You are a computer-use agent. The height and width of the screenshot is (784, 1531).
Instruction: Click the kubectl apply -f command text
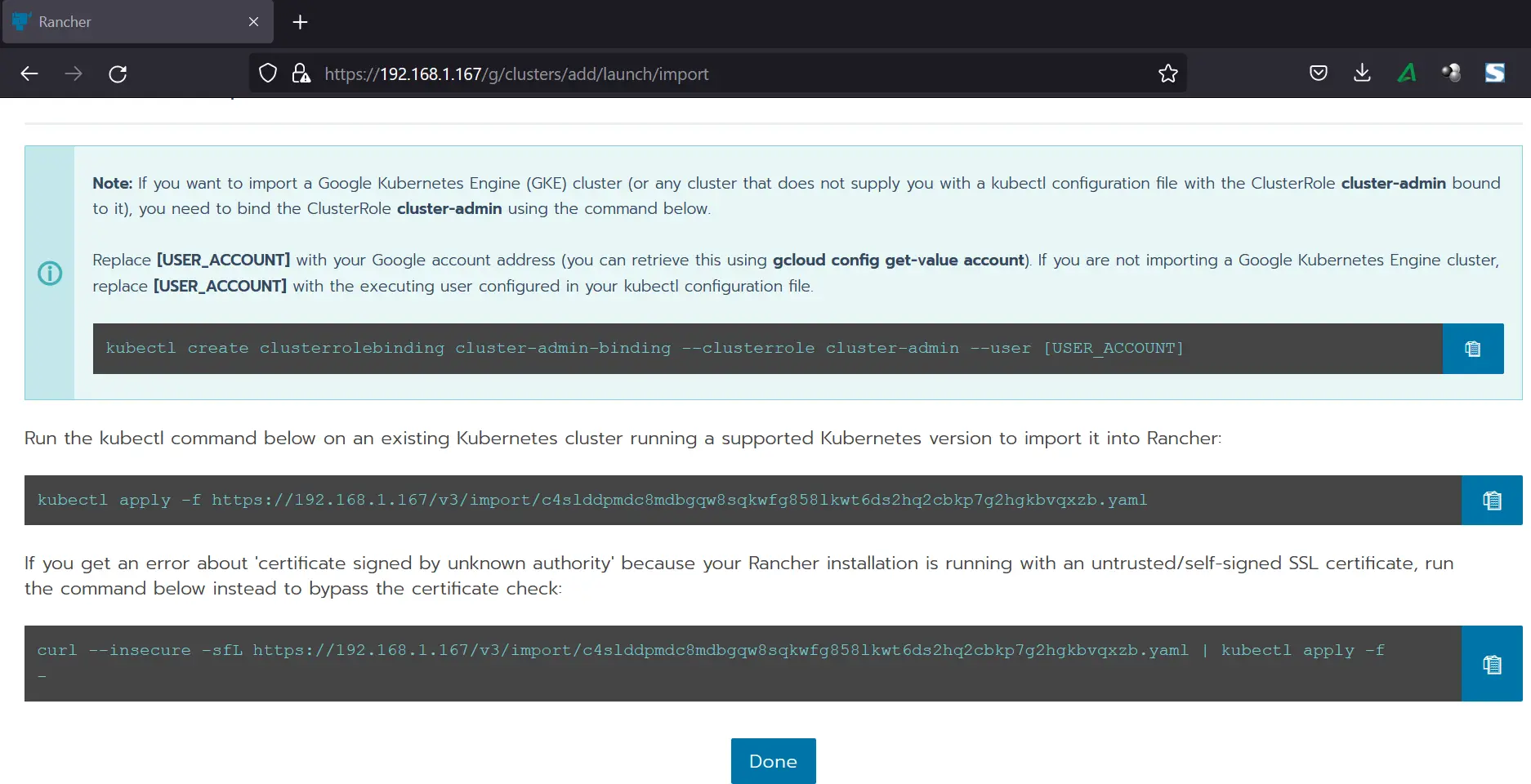(x=592, y=500)
